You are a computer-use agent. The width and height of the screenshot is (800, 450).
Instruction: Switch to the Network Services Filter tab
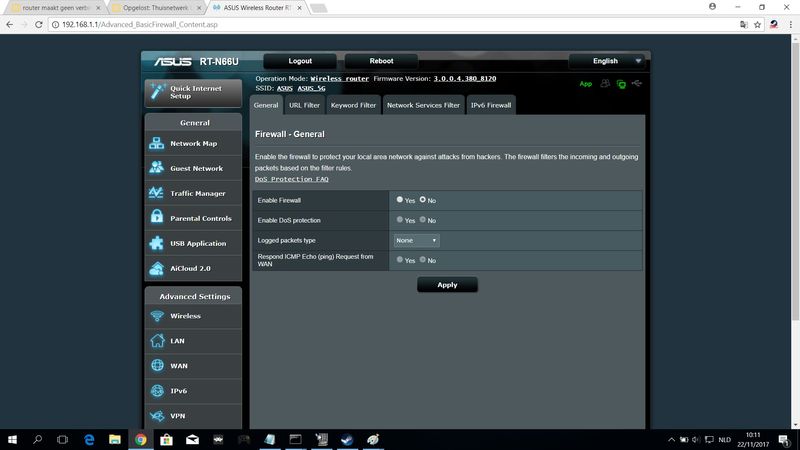[423, 105]
